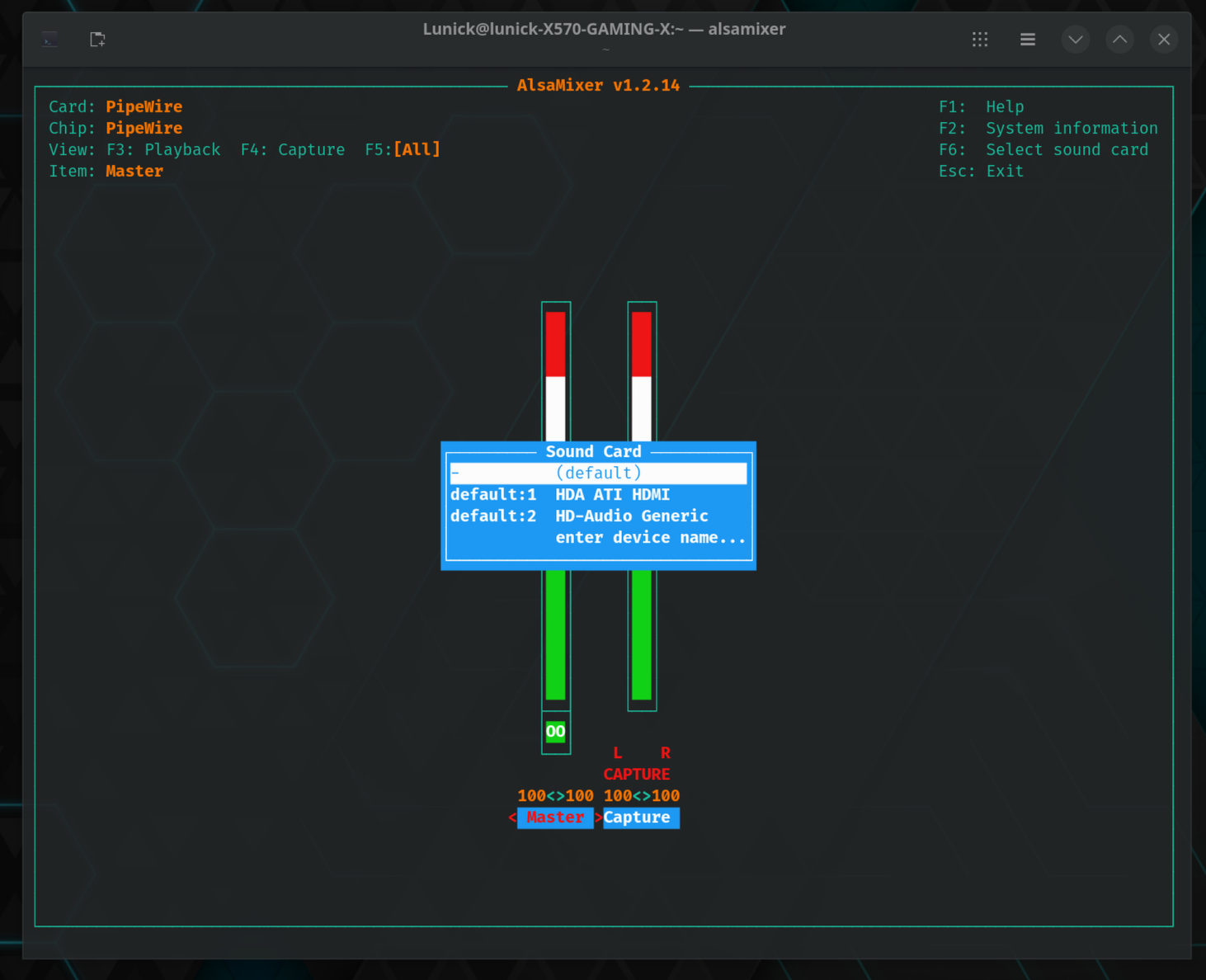Toggle the Master mute indicator "OO"
This screenshot has width=1206, height=980.
pos(555,732)
